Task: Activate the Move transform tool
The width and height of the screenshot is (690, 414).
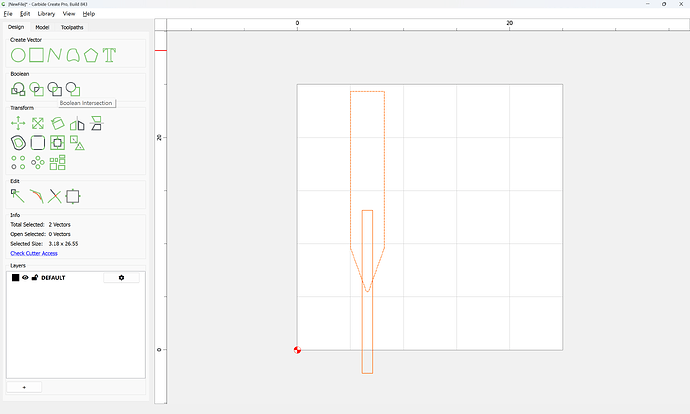Action: (x=18, y=123)
